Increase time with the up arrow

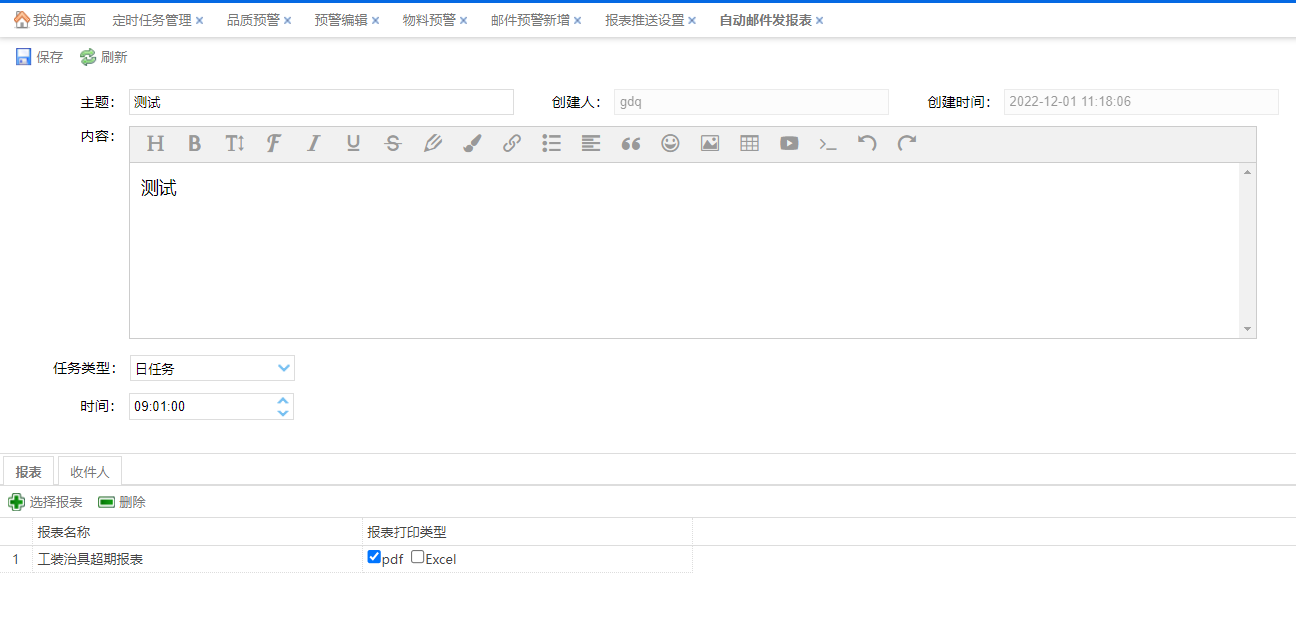pyautogui.click(x=283, y=401)
